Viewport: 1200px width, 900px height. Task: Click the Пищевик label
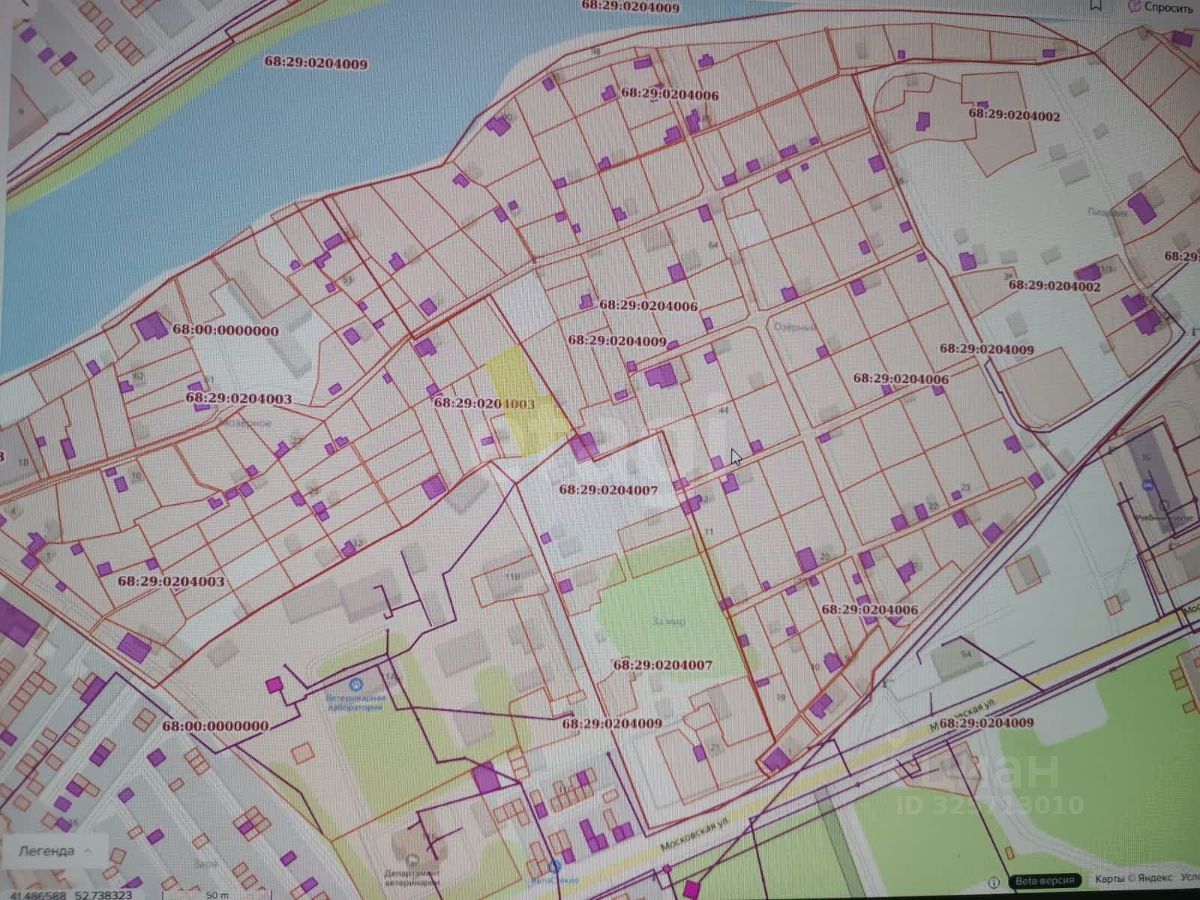tap(1110, 214)
